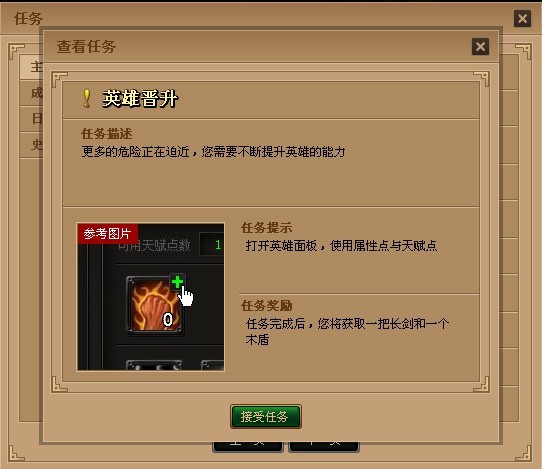This screenshot has width=542, height=469.
Task: Click the hand cursor in reference image
Action: (187, 297)
